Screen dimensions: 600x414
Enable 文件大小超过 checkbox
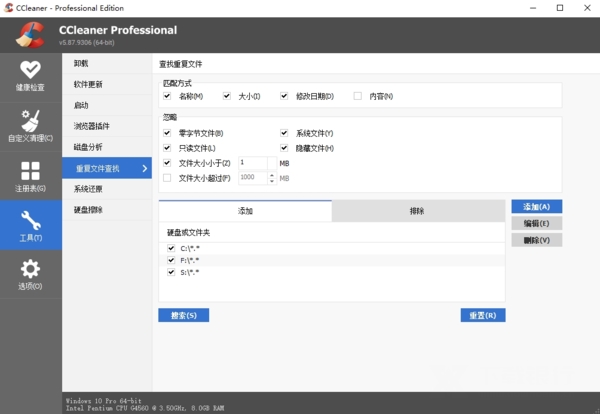[x=167, y=178]
